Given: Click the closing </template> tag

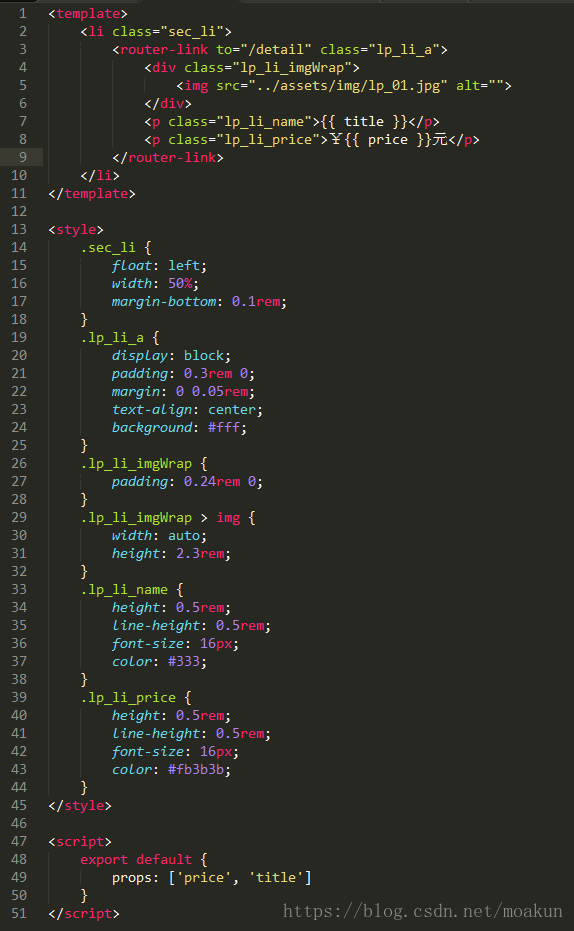Looking at the screenshot, I should 92,193.
